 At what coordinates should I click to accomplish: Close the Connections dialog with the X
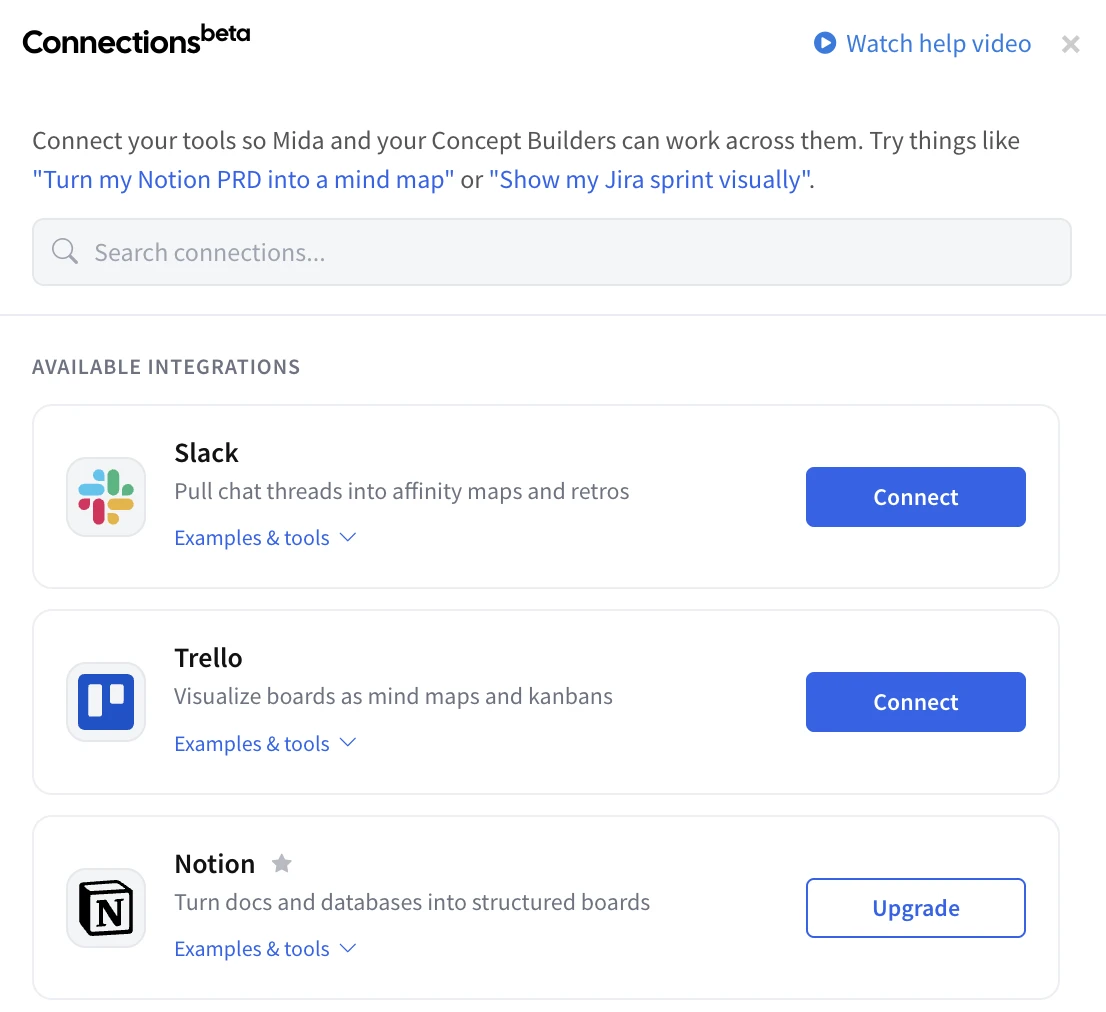[x=1071, y=44]
